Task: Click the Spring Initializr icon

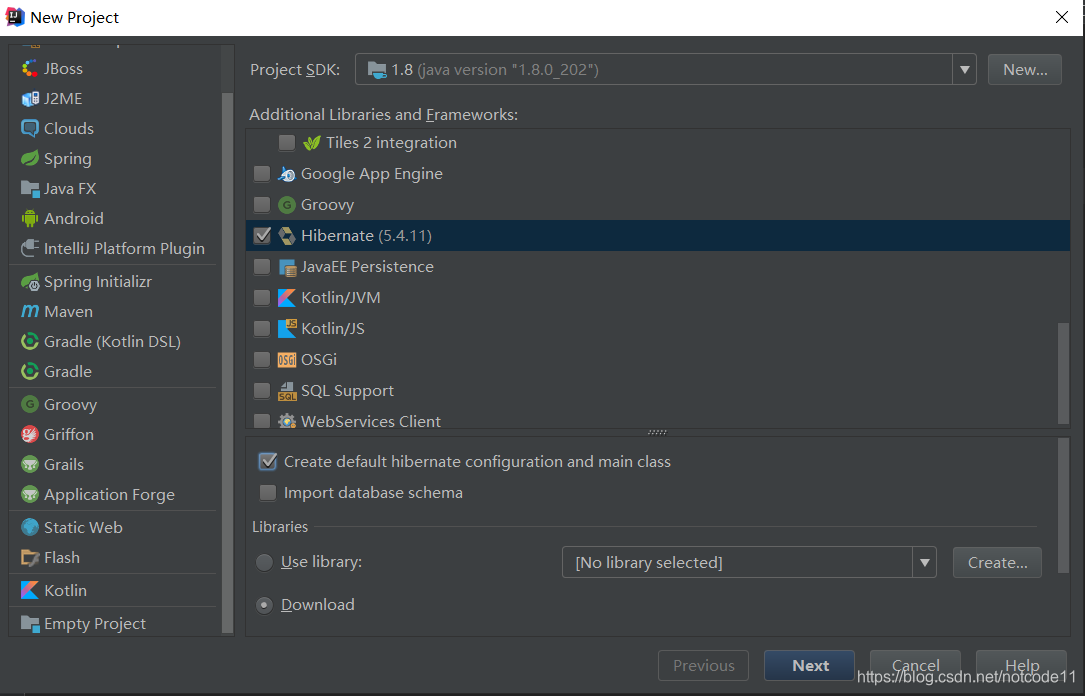Action: point(30,282)
